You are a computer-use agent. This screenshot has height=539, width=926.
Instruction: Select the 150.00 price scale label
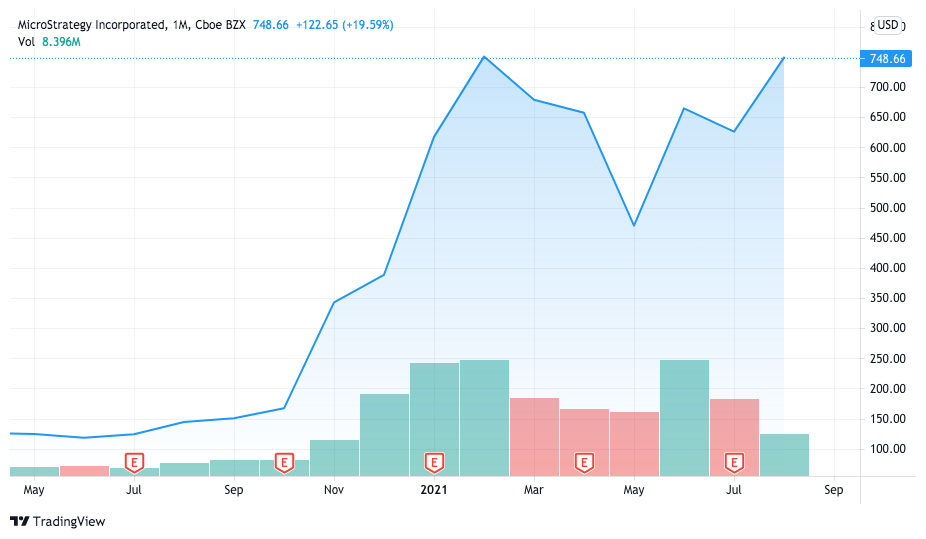point(887,418)
